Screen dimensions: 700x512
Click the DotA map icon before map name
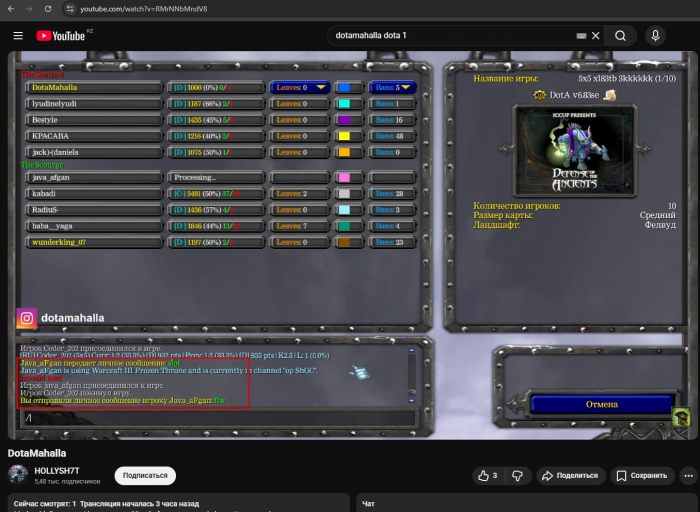point(539,95)
